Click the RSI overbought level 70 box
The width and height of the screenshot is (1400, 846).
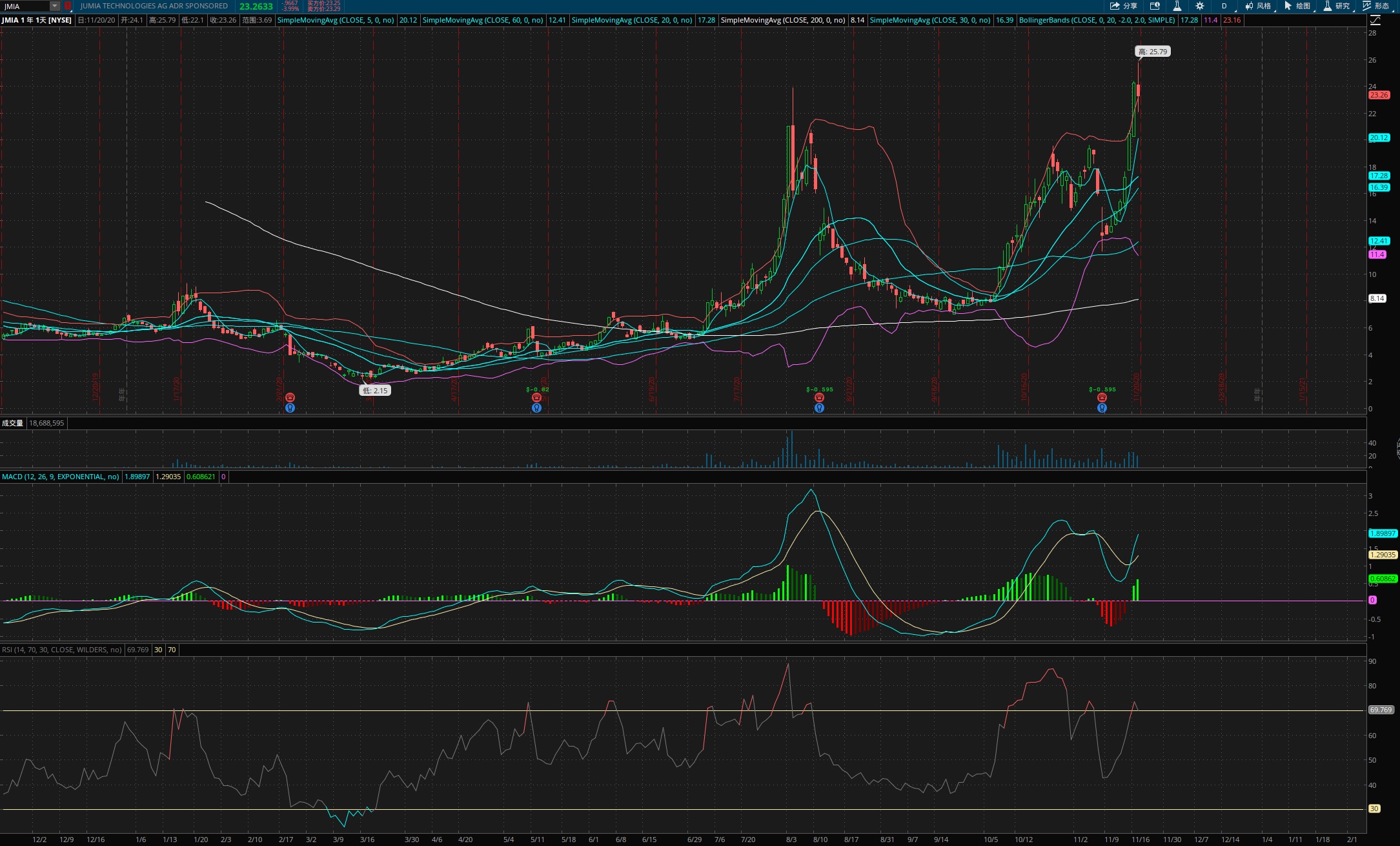point(172,650)
